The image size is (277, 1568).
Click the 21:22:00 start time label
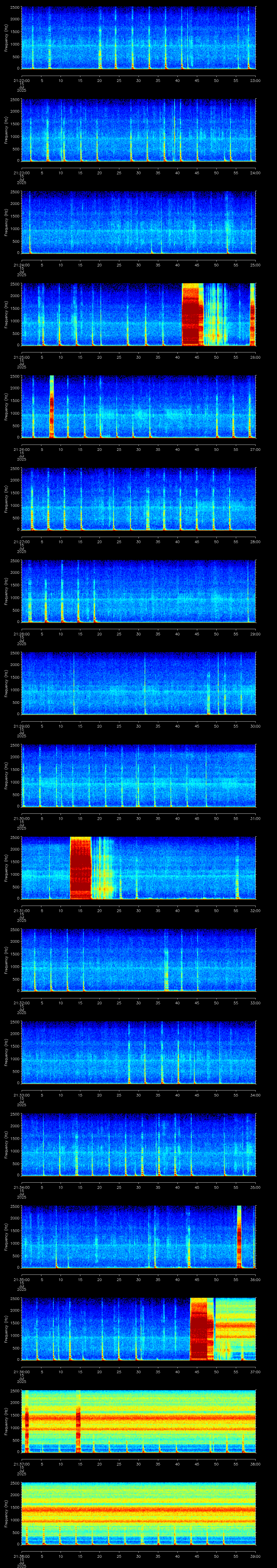pyautogui.click(x=21, y=80)
